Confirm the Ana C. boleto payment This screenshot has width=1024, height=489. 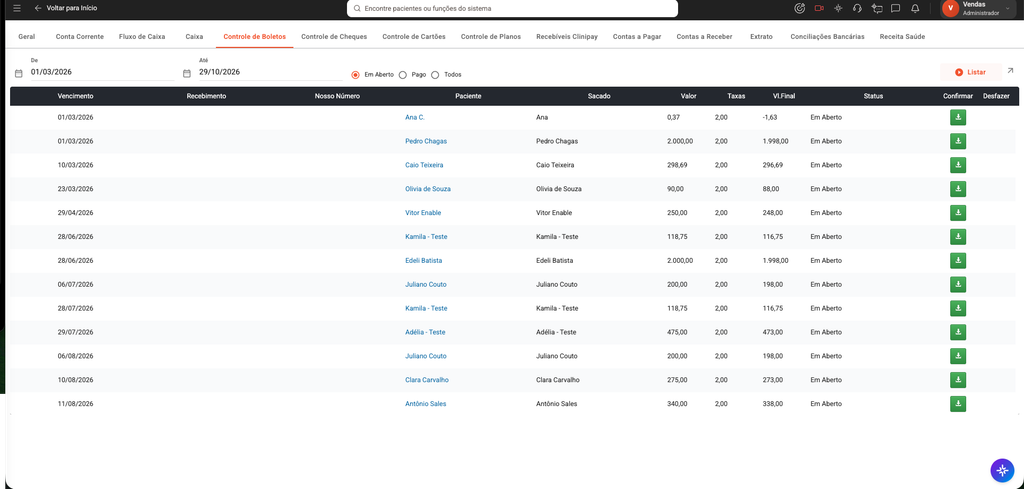[958, 118]
